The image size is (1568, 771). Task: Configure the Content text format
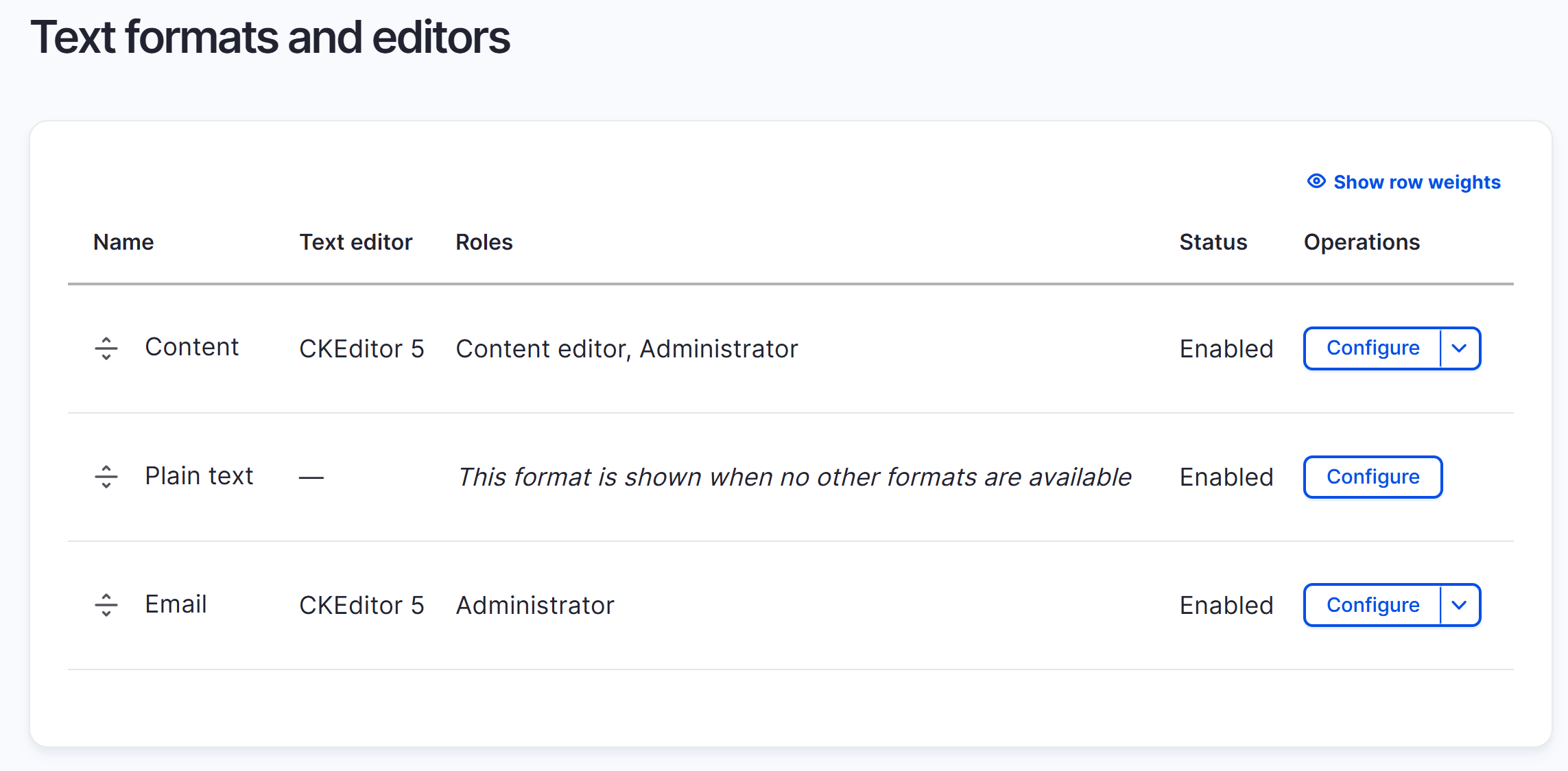pyautogui.click(x=1373, y=348)
